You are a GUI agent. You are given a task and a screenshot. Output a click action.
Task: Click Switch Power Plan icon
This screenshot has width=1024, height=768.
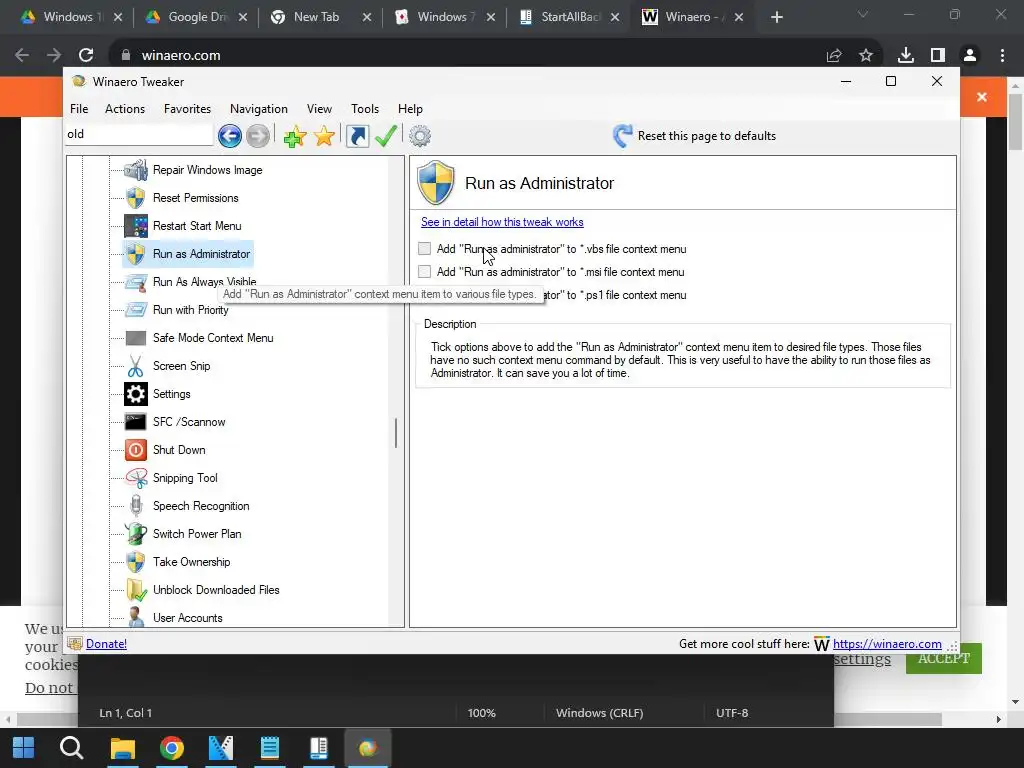click(136, 534)
